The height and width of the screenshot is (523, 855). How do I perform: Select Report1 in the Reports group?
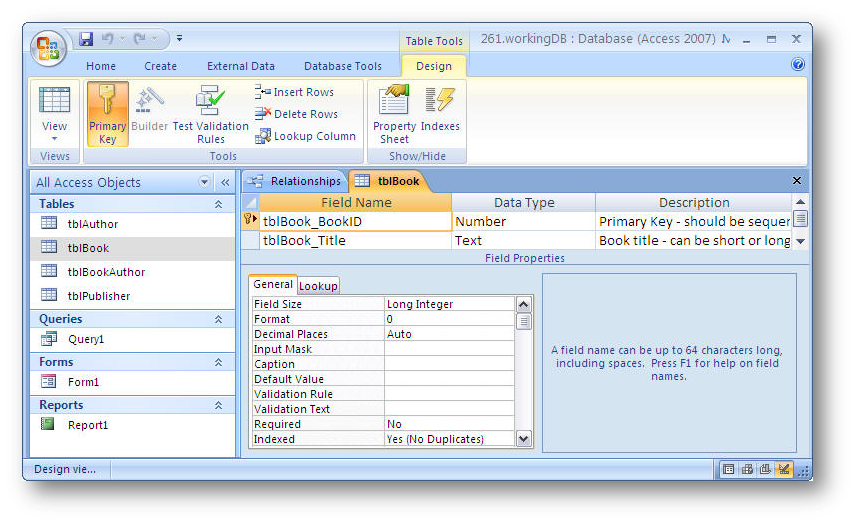tap(87, 425)
